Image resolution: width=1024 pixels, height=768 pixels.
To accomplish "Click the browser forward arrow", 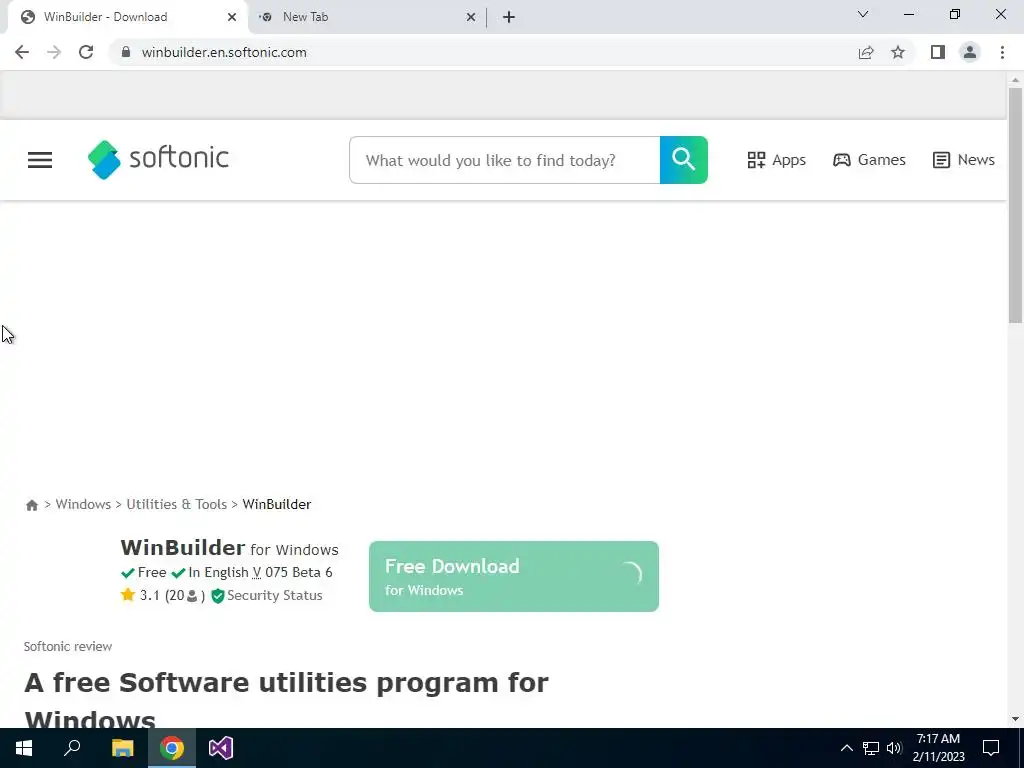I will point(54,52).
